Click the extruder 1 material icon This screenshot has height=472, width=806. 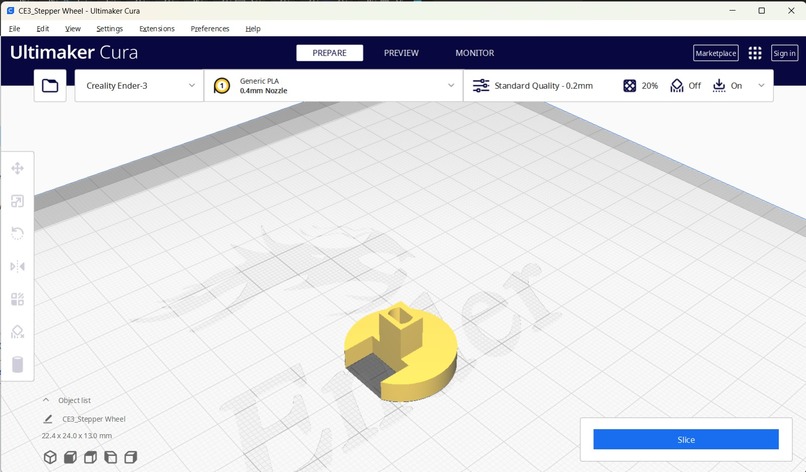(222, 86)
